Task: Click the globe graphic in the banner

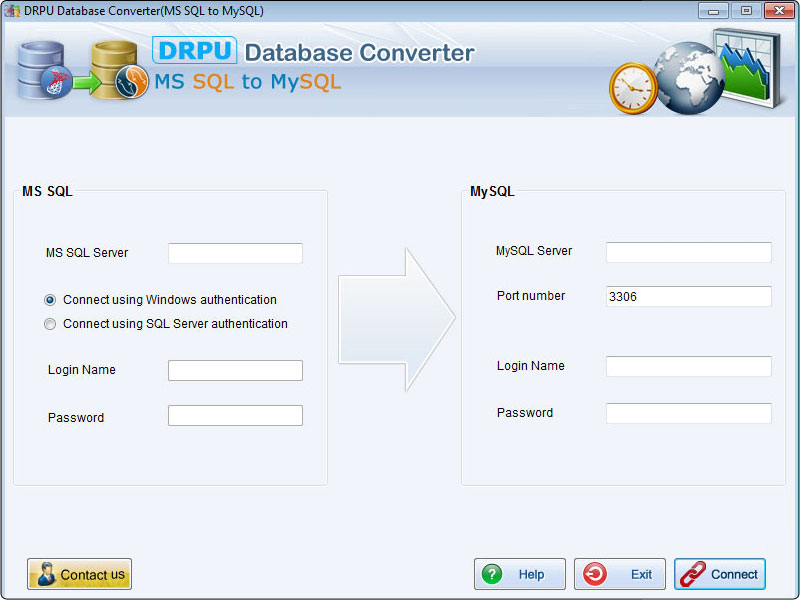Action: [686, 78]
